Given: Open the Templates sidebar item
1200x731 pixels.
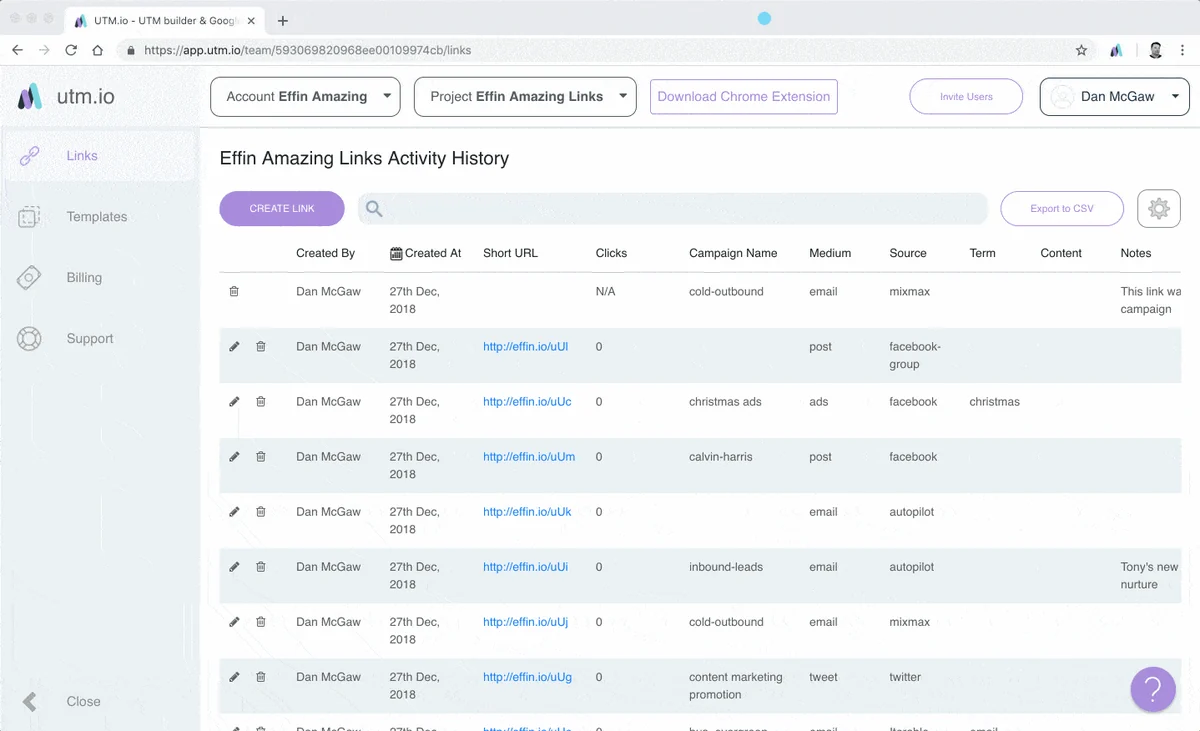Looking at the screenshot, I should [99, 217].
